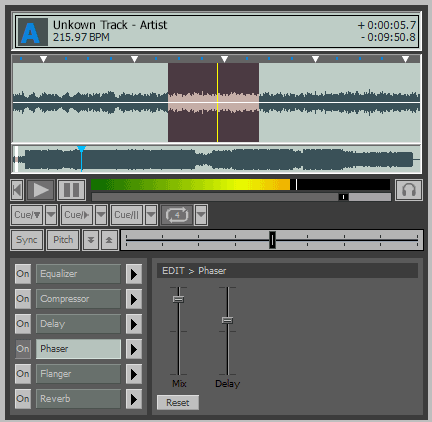The height and width of the screenshot is (422, 432).
Task: Click the pitch bend up arrows icon
Action: coord(109,240)
